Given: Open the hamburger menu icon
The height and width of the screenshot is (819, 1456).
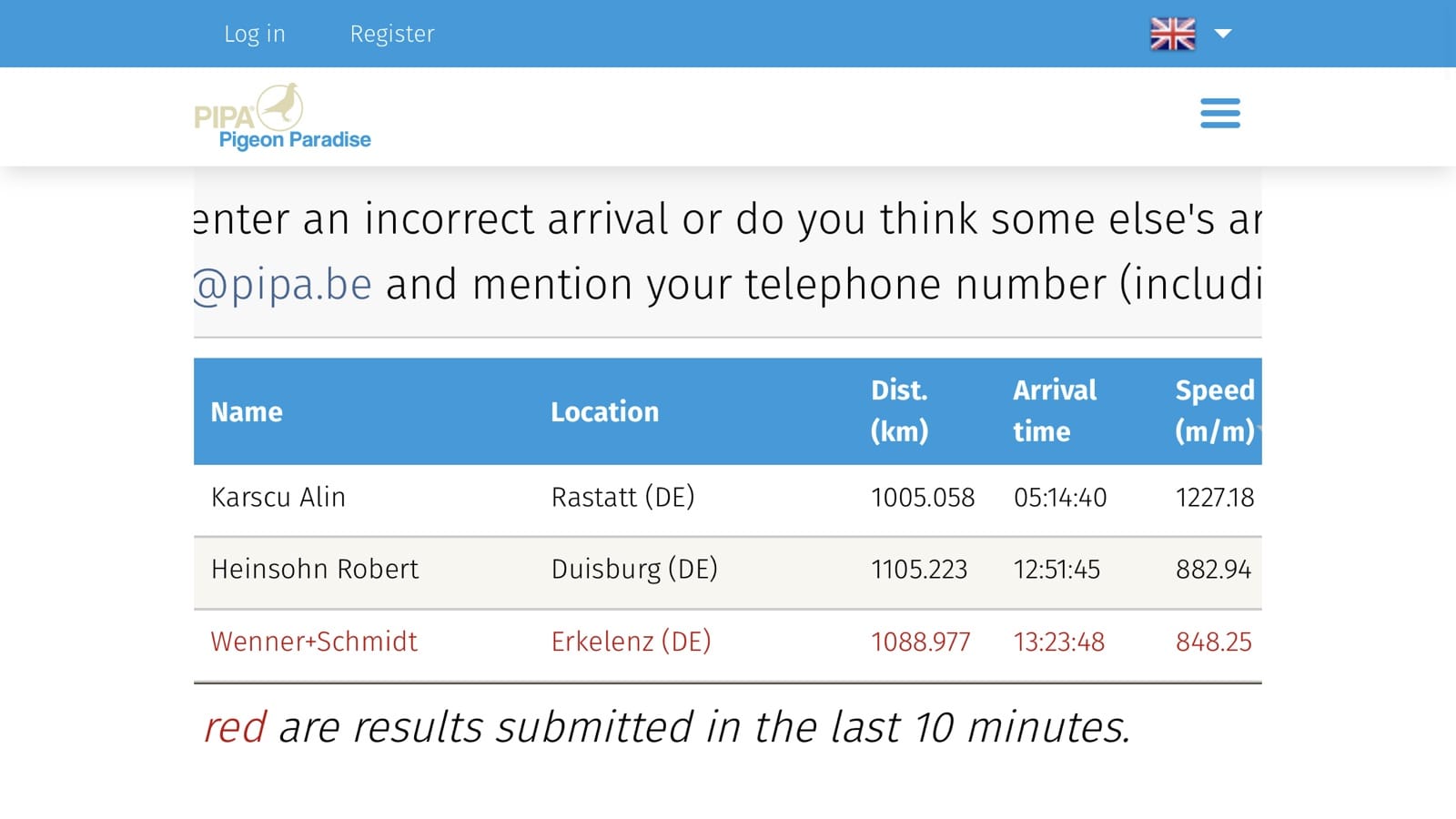Looking at the screenshot, I should (x=1219, y=114).
